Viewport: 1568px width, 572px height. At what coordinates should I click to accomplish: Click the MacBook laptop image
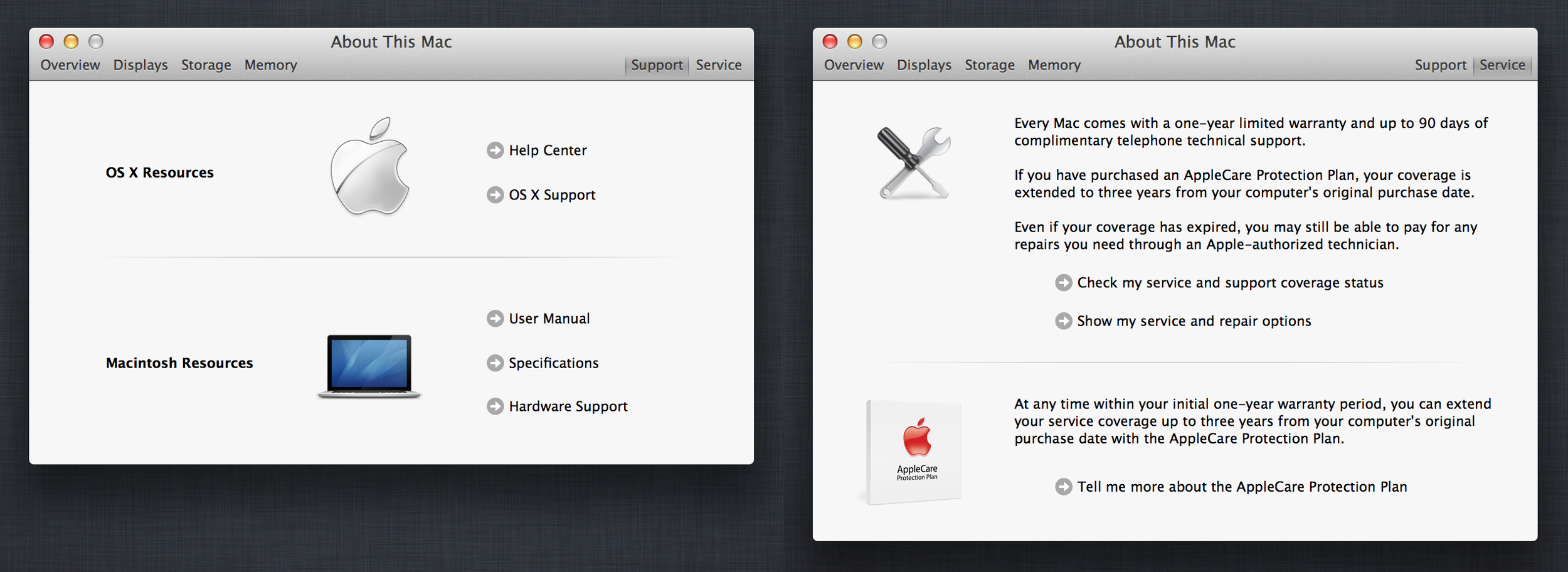click(369, 366)
